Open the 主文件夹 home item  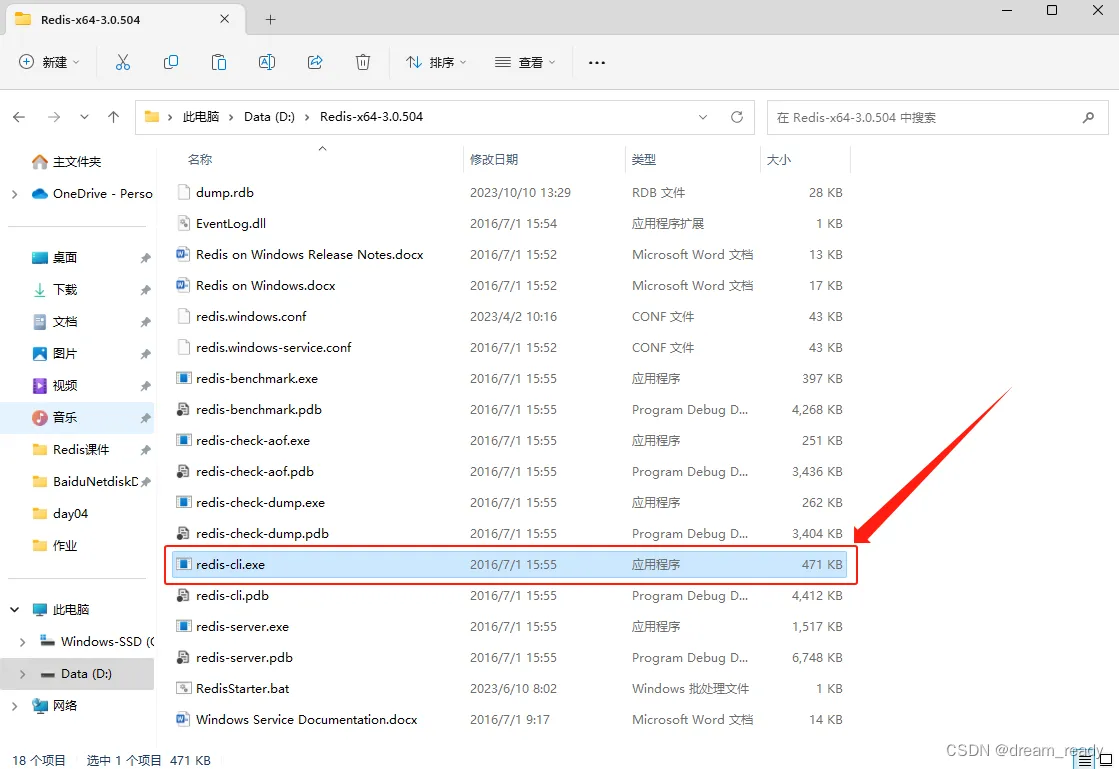66,162
